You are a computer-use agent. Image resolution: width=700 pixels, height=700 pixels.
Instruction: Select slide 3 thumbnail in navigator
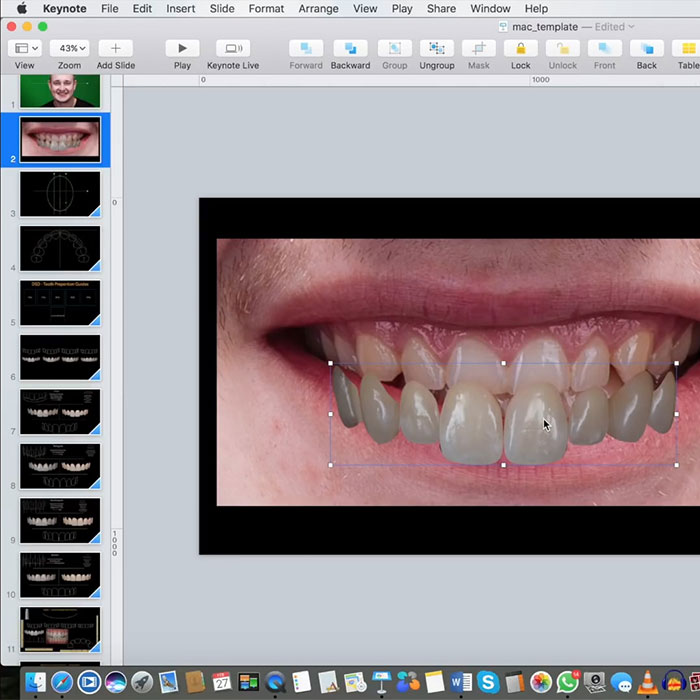(x=60, y=194)
